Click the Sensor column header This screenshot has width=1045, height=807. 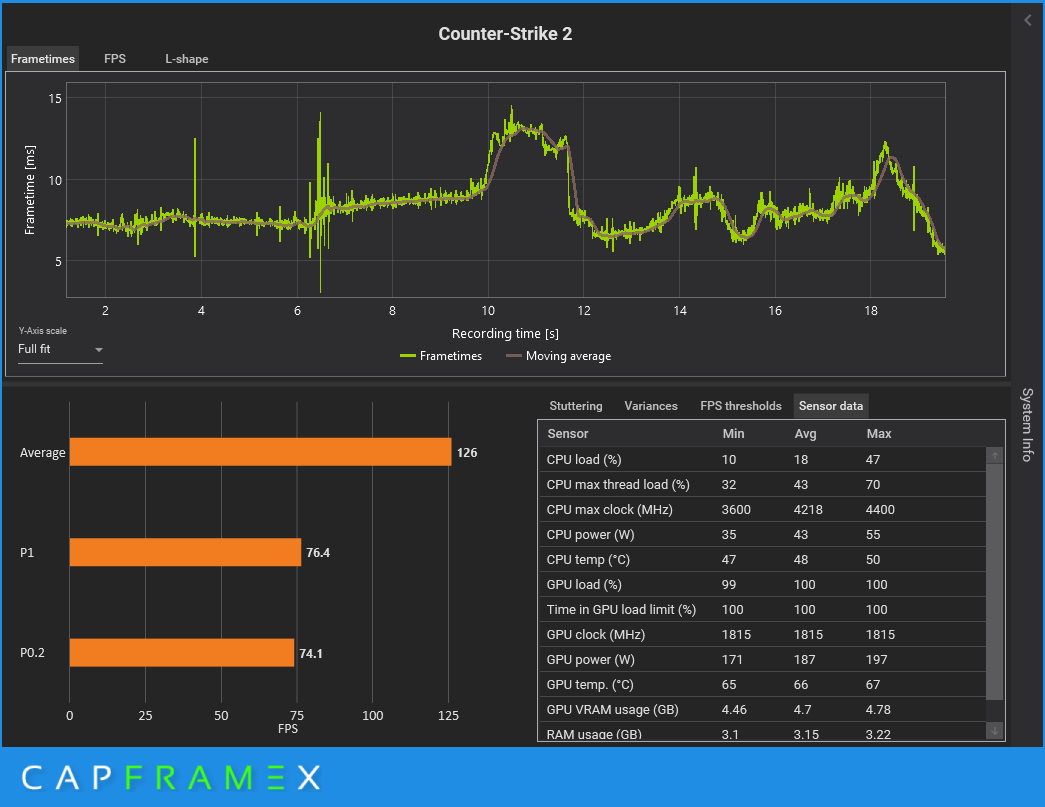pos(568,434)
